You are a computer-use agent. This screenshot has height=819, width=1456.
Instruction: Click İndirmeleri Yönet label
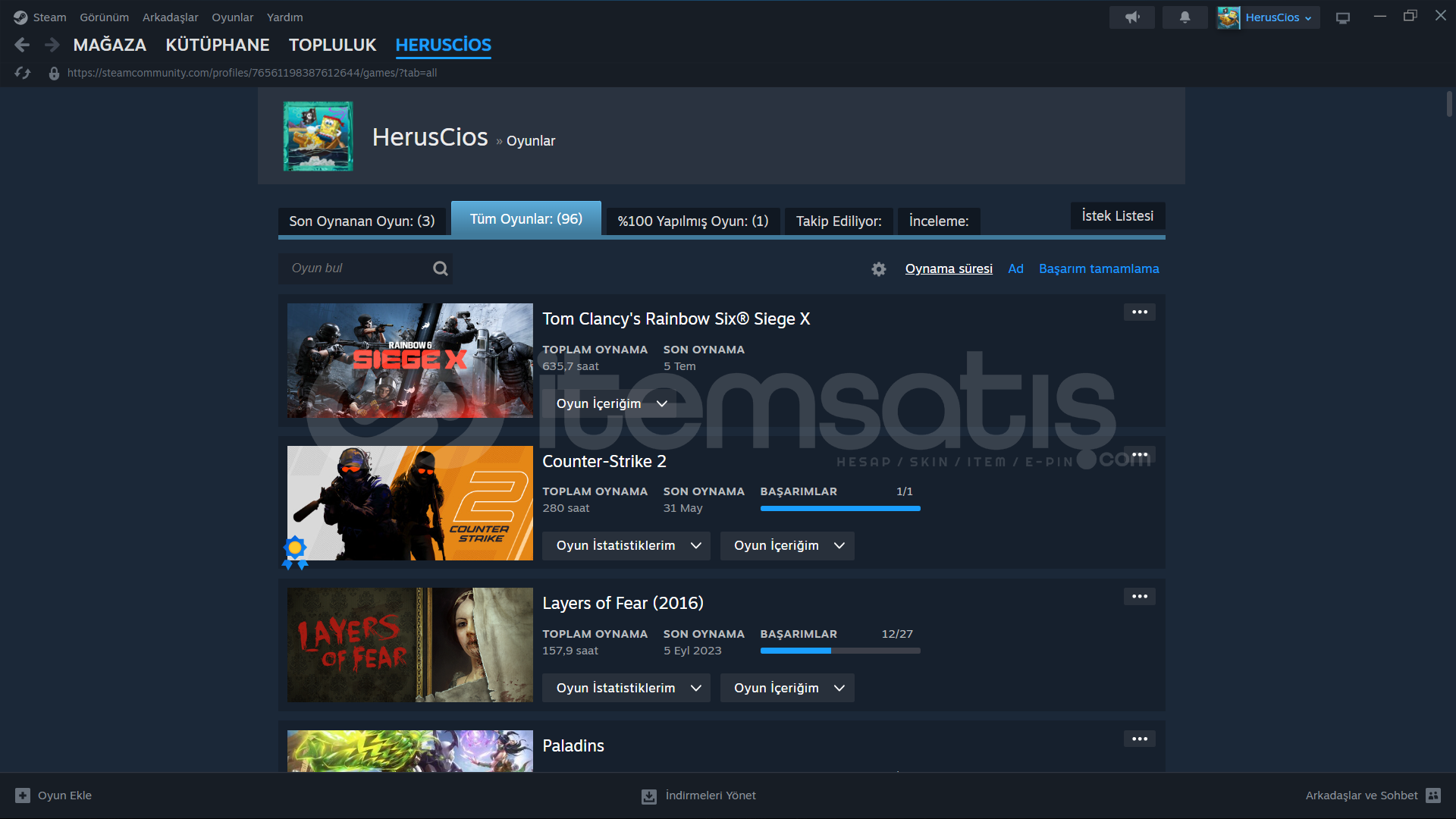[711, 795]
